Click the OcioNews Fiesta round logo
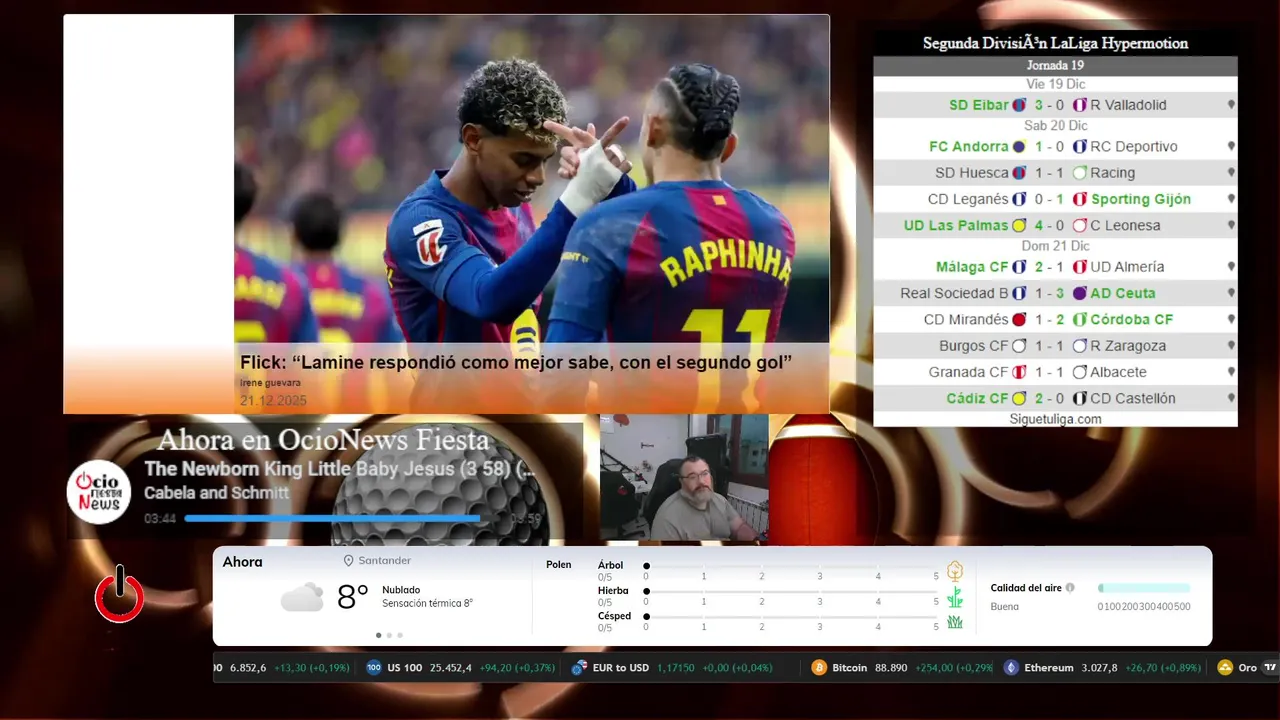 pyautogui.click(x=99, y=491)
